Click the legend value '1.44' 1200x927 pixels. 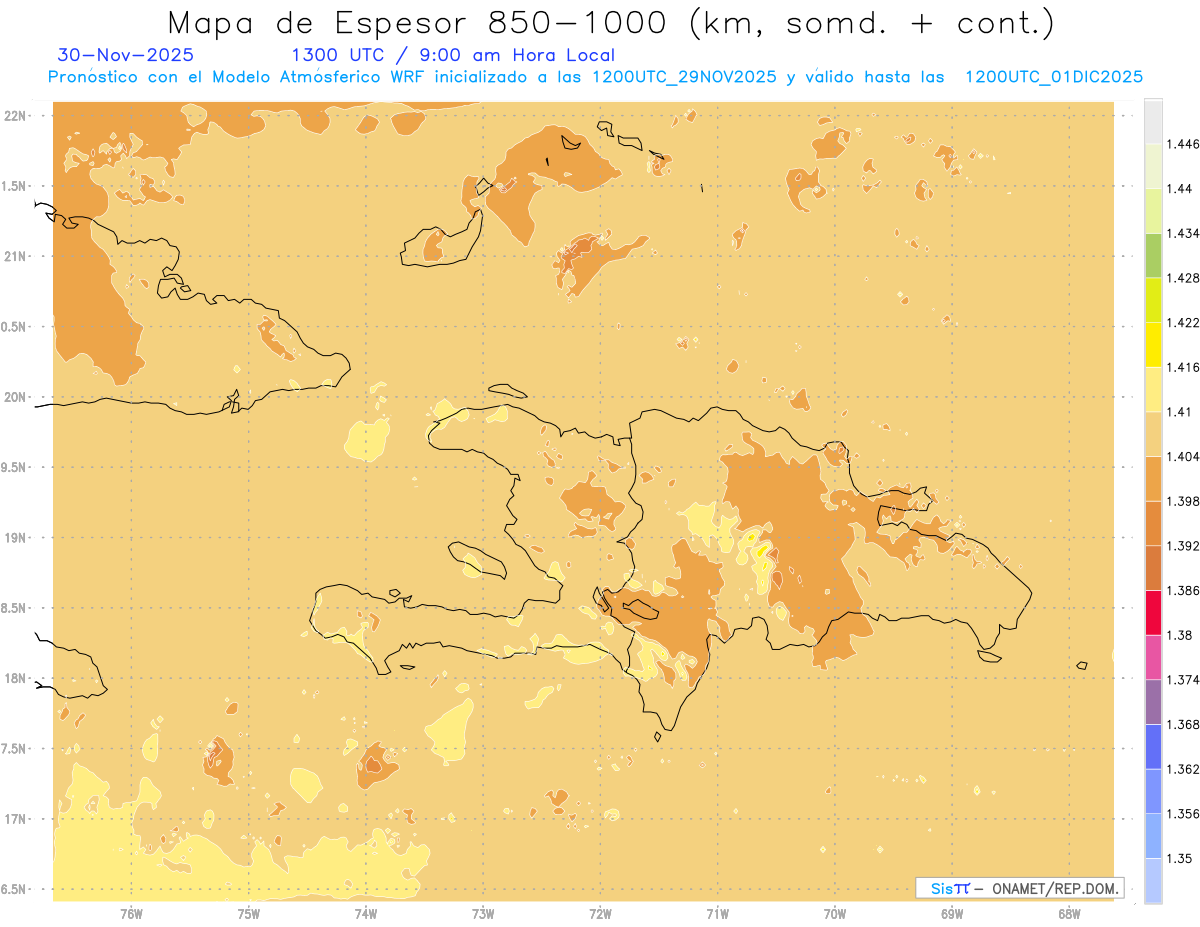coord(1180,188)
